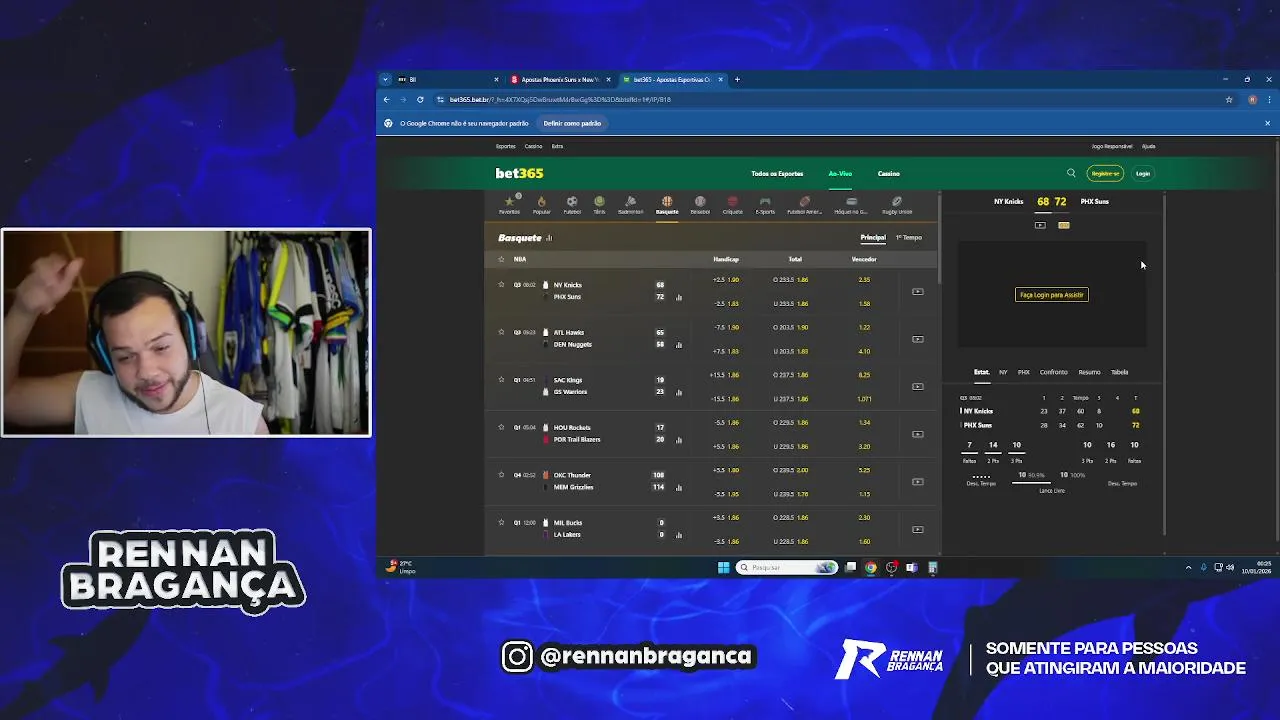Viewport: 1280px width, 720px height.
Task: Switch to Todos os Esportes tab
Action: [x=777, y=174]
